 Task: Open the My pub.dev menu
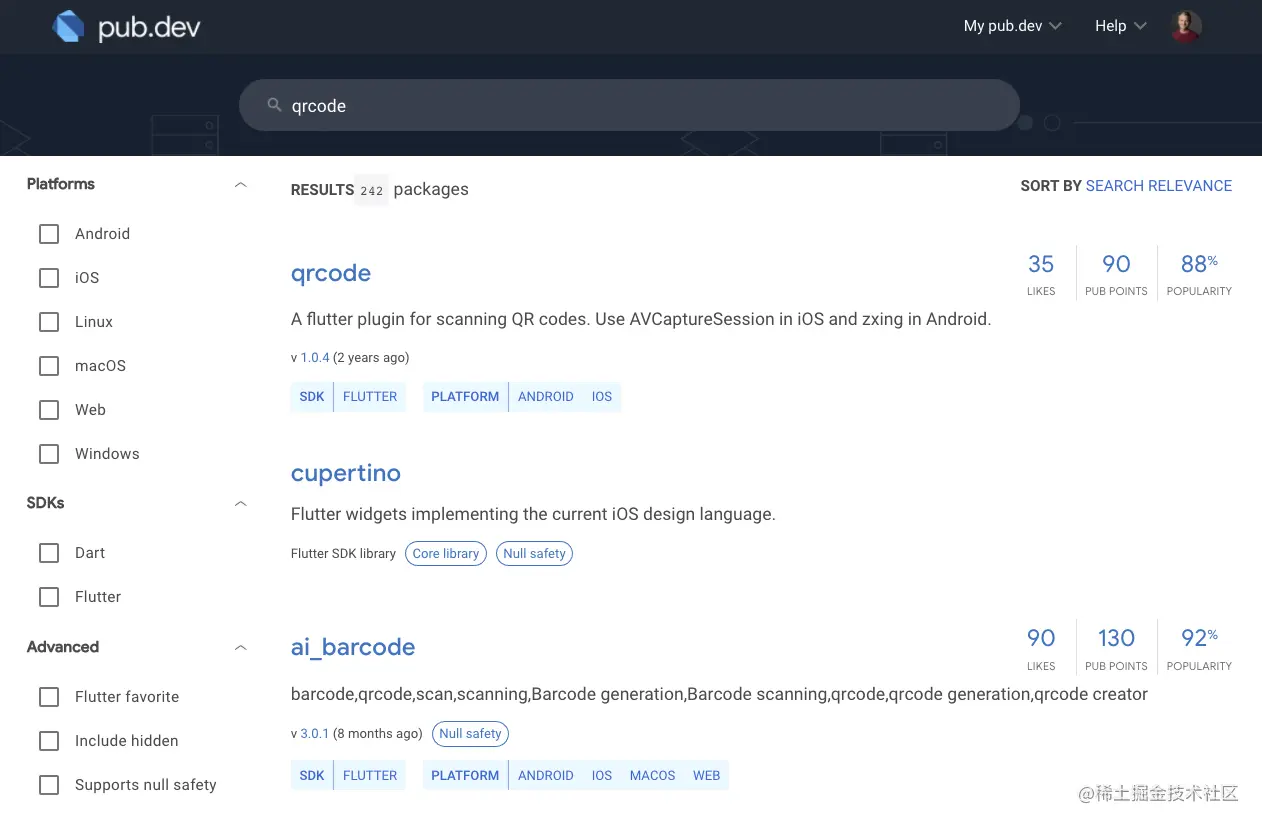tap(1012, 26)
